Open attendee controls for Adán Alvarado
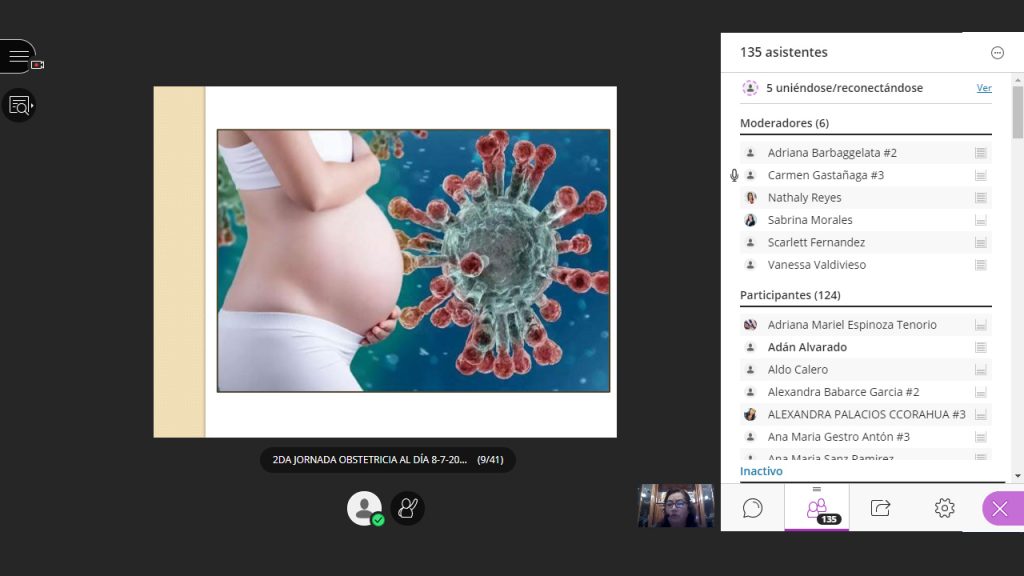 (x=980, y=347)
